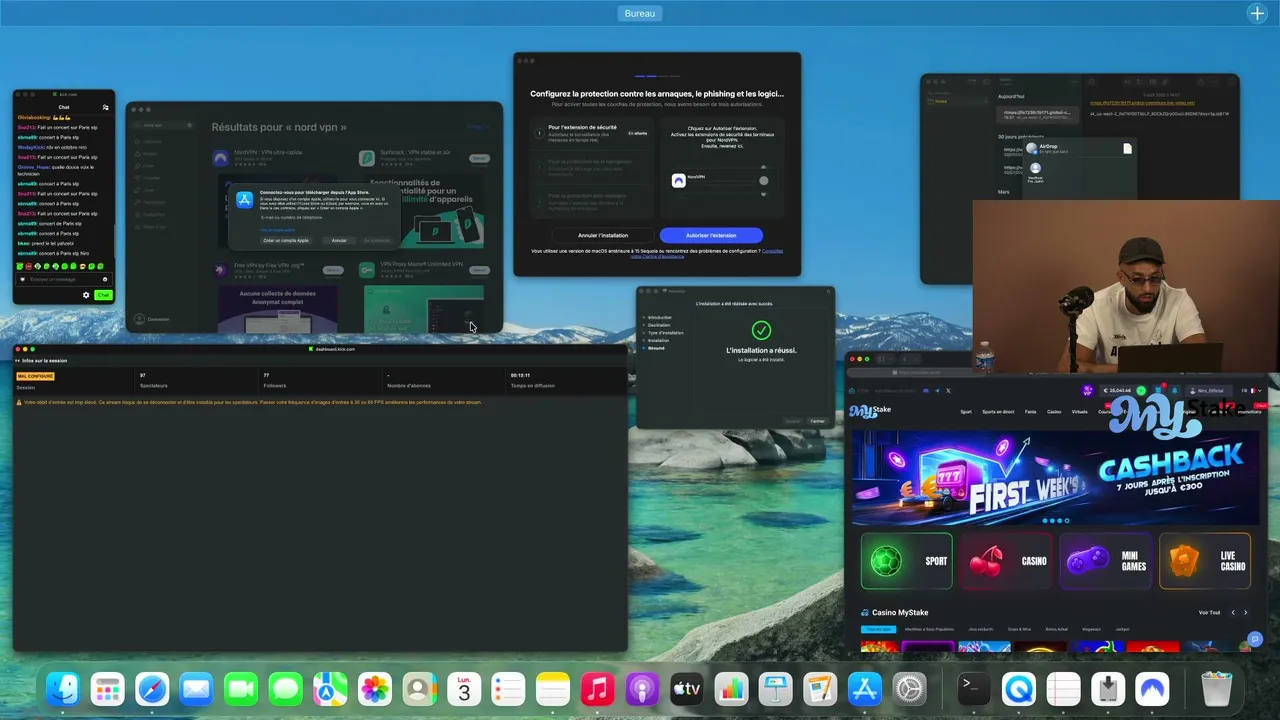Viewport: 1280px width, 720px height.
Task: Open Virtuels in MyStake navigation bar
Action: click(x=1079, y=411)
